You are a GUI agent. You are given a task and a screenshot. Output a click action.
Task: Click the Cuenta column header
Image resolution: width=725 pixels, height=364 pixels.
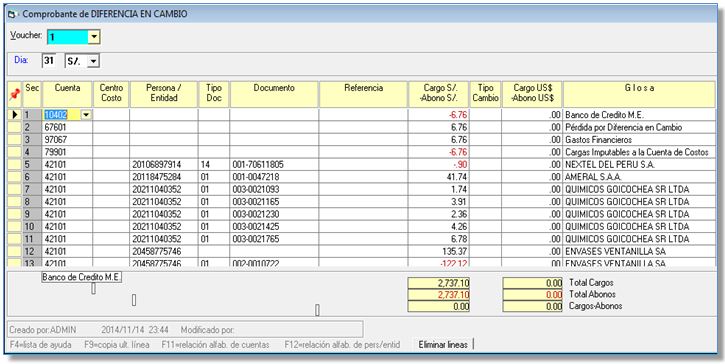[67, 94]
